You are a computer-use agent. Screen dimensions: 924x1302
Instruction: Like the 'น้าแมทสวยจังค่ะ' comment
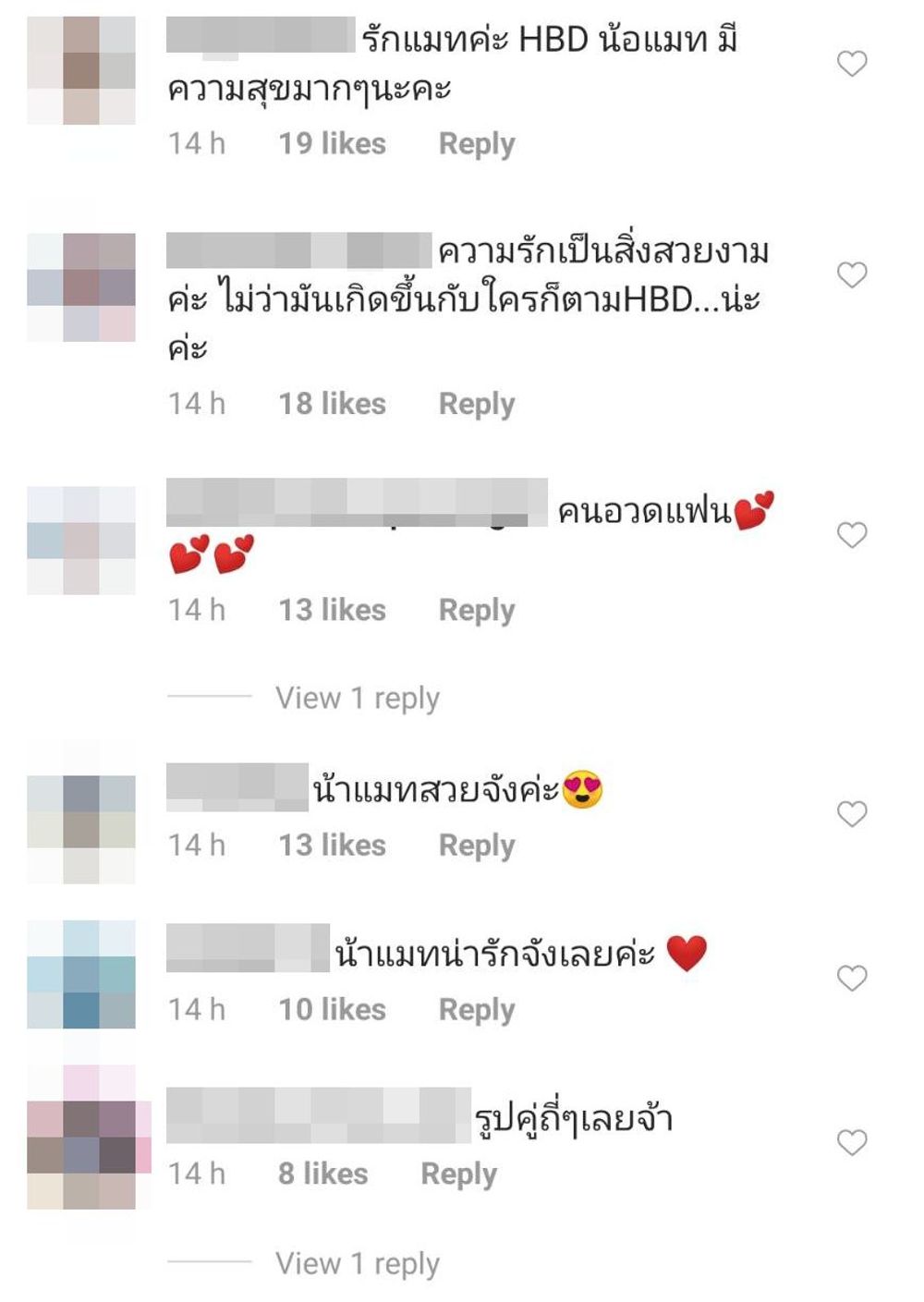pos(852,814)
